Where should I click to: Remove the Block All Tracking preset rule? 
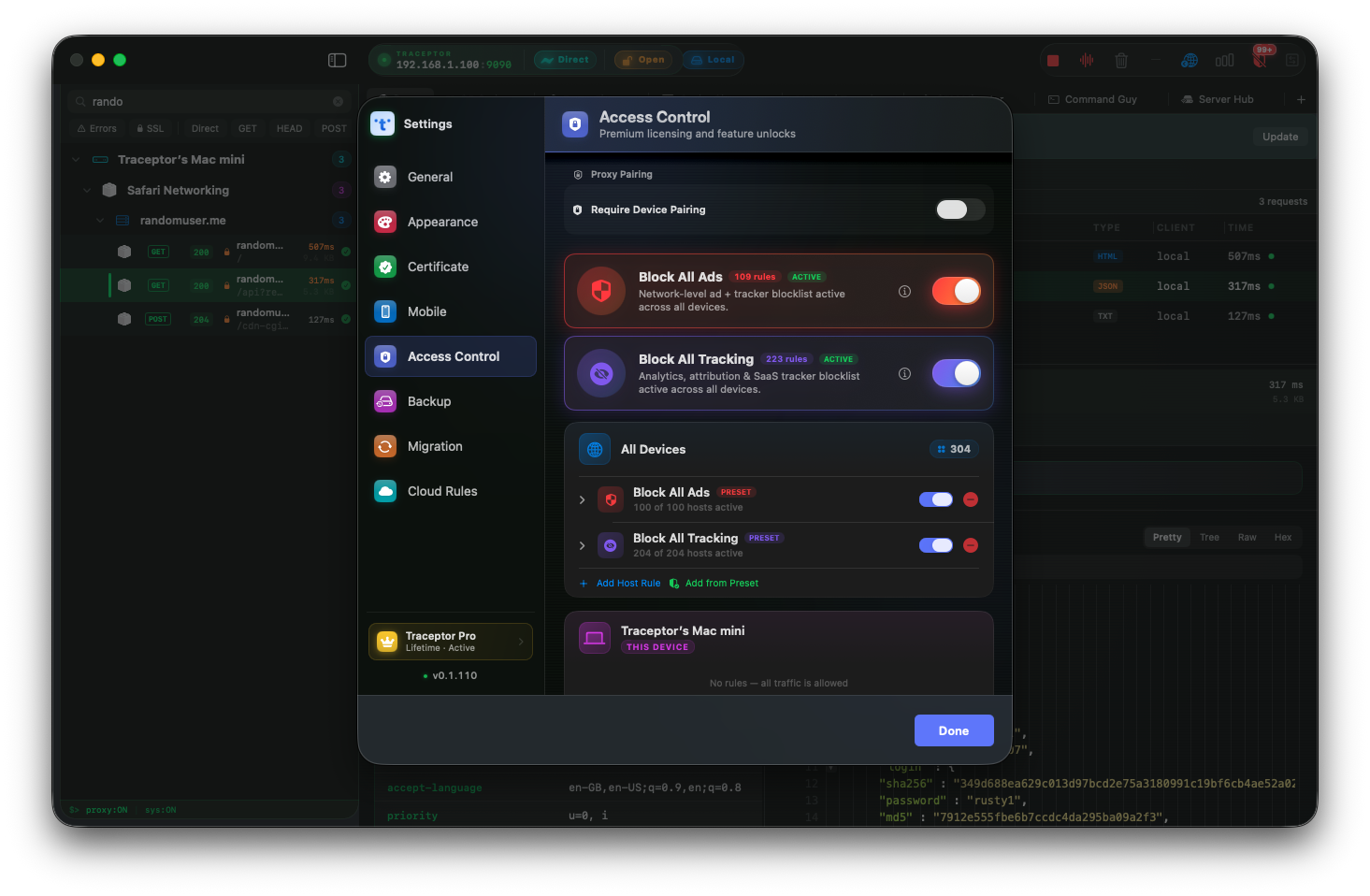pyautogui.click(x=971, y=545)
